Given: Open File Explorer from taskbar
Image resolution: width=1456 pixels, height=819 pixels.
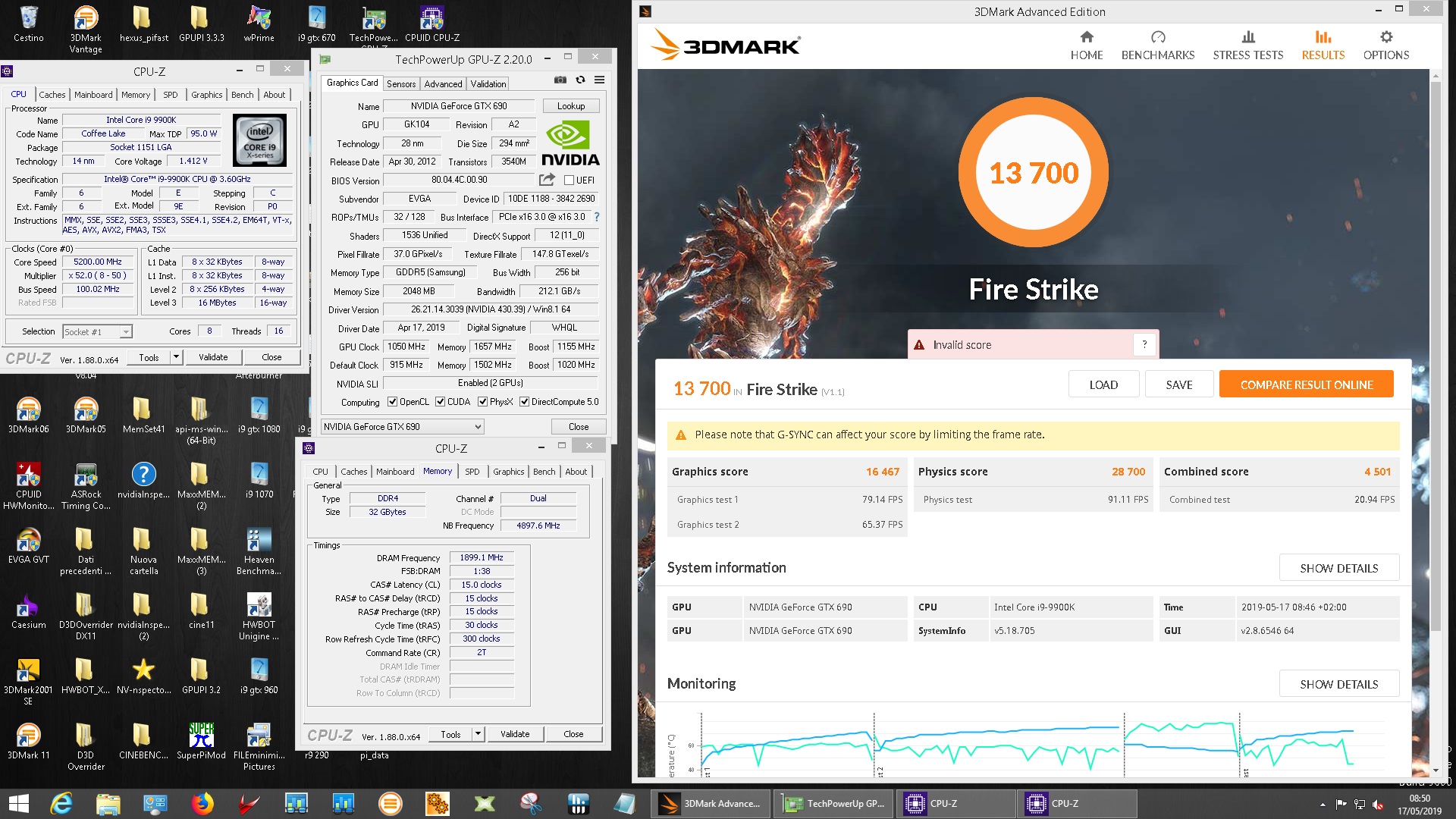Looking at the screenshot, I should point(108,804).
